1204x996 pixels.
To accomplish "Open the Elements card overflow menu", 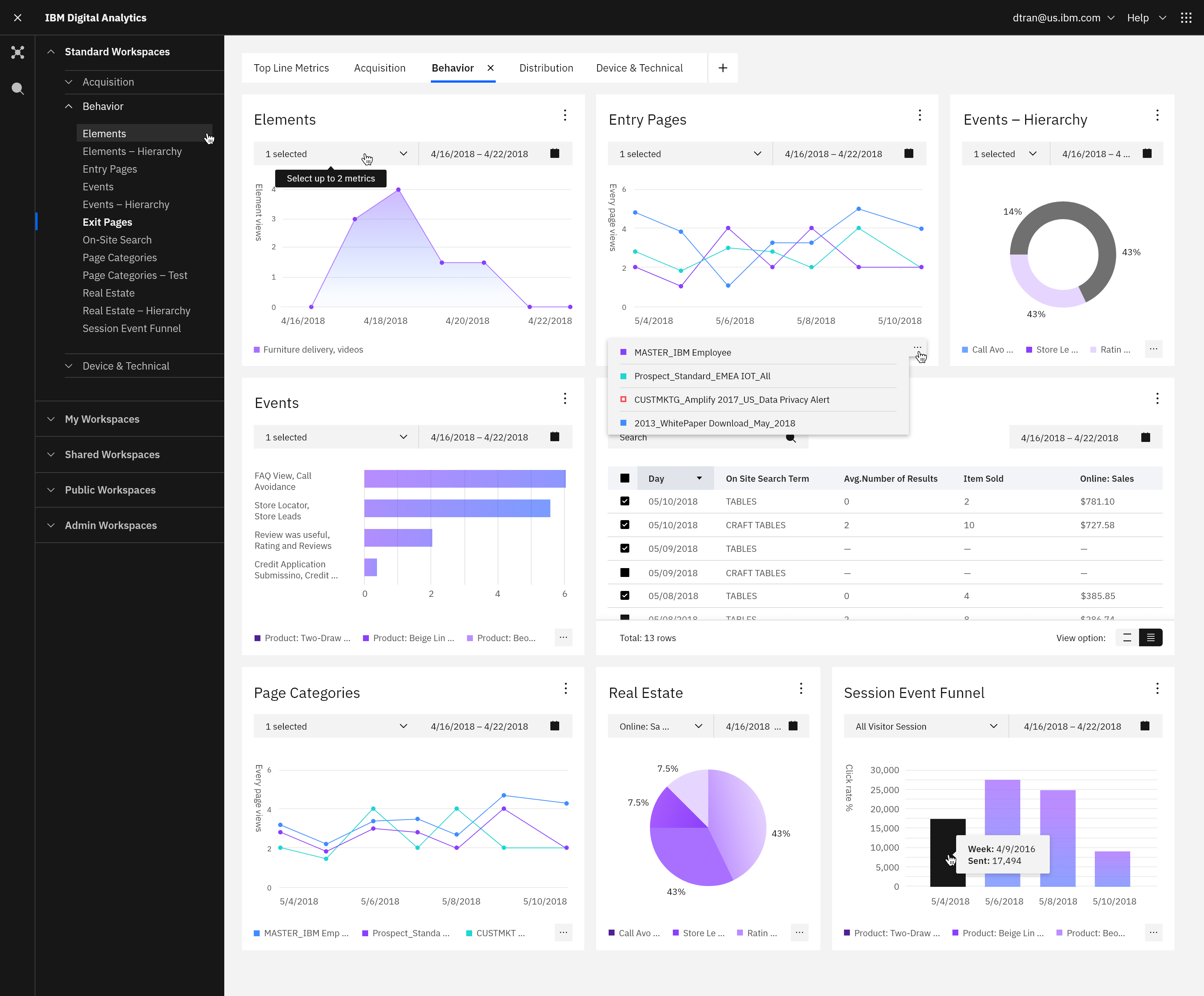I will [565, 115].
